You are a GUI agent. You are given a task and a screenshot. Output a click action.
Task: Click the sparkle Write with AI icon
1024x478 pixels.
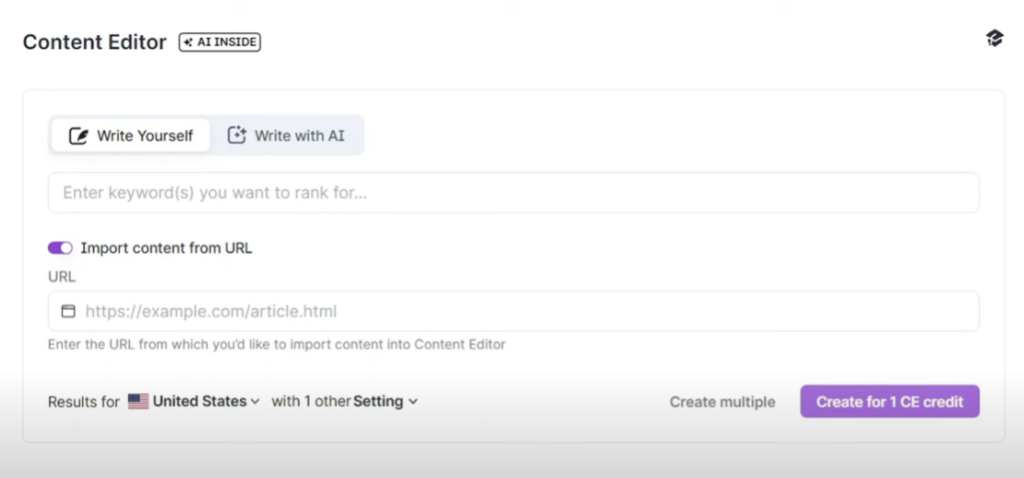[236, 135]
